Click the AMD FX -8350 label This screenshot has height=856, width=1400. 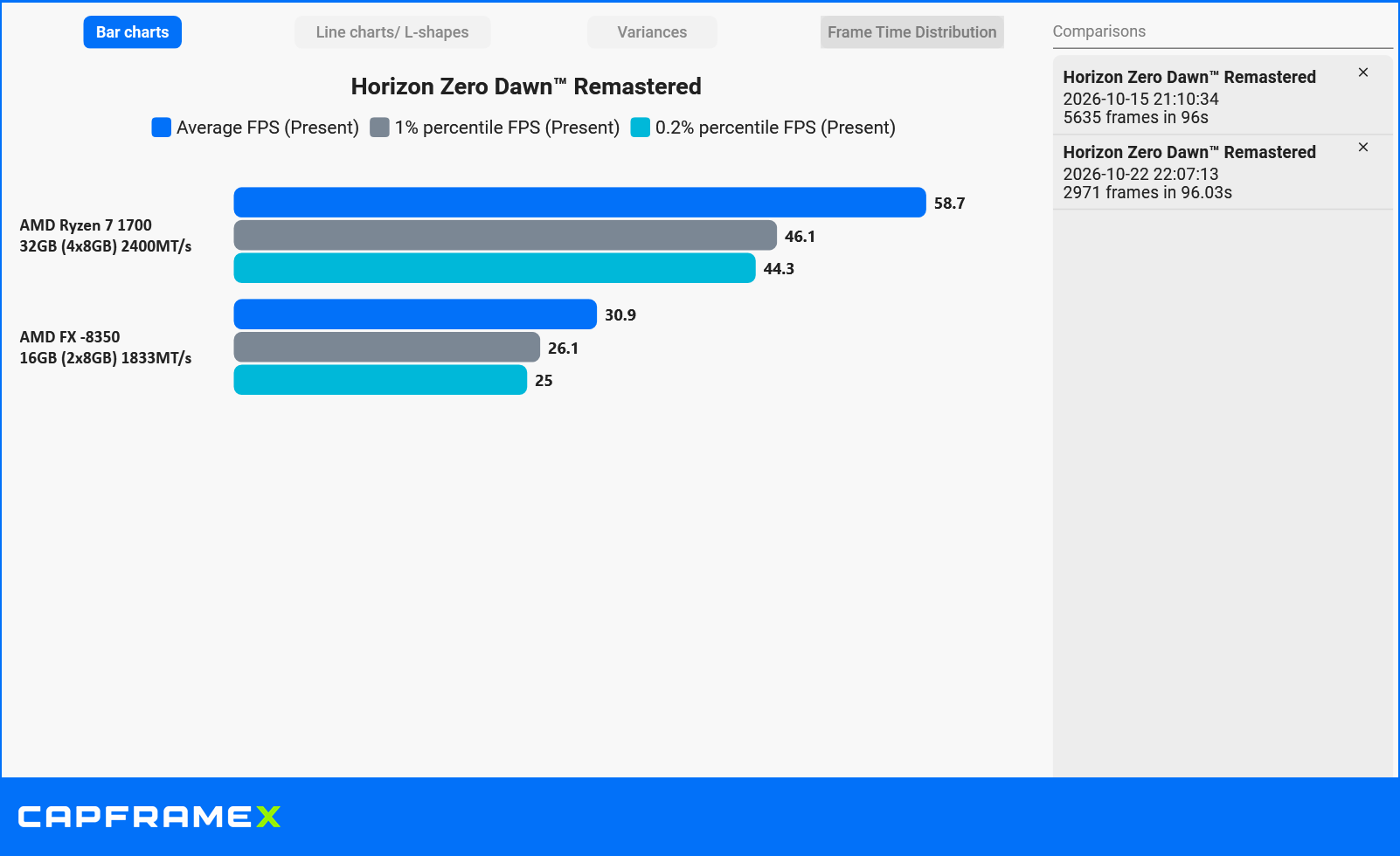[x=106, y=348]
